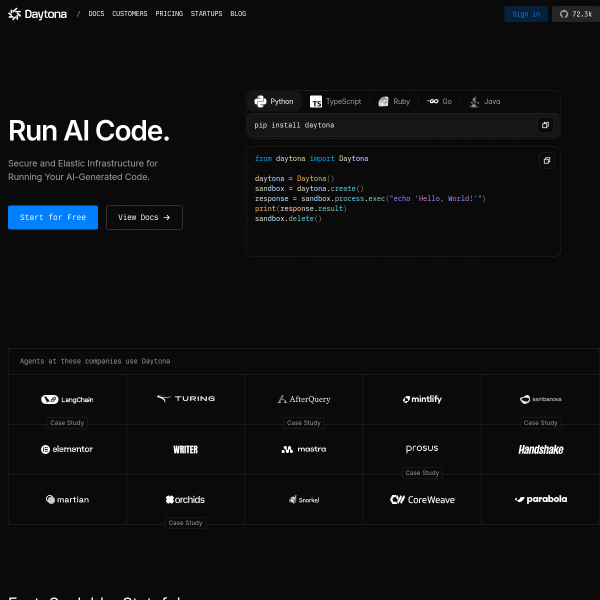This screenshot has height=600, width=600.
Task: Switch to the Java code tab
Action: click(x=485, y=101)
